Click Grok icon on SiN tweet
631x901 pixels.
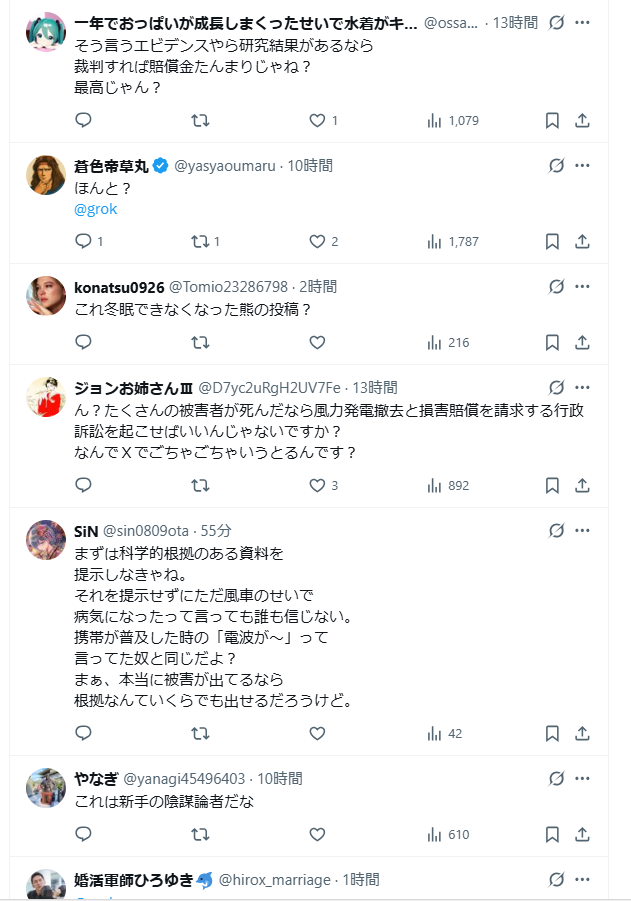pyautogui.click(x=557, y=531)
